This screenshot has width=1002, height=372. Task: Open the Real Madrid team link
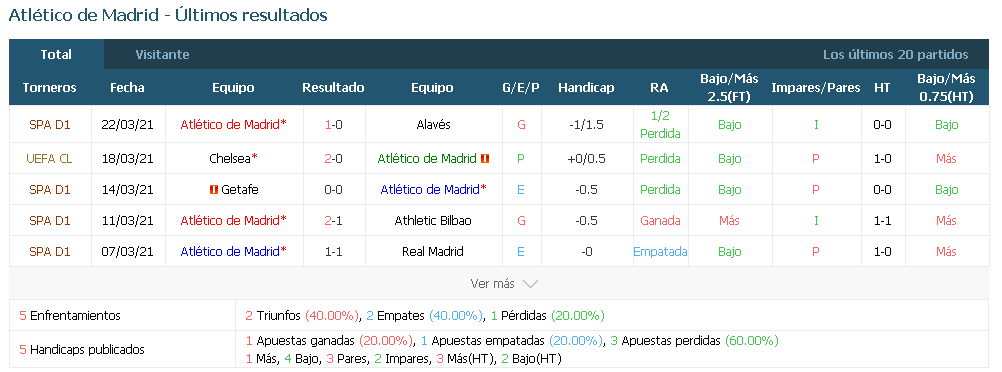pos(433,252)
